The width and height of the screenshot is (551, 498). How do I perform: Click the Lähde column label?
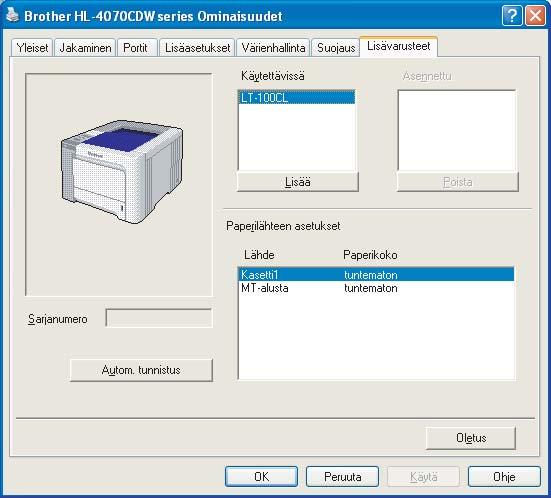tap(259, 254)
